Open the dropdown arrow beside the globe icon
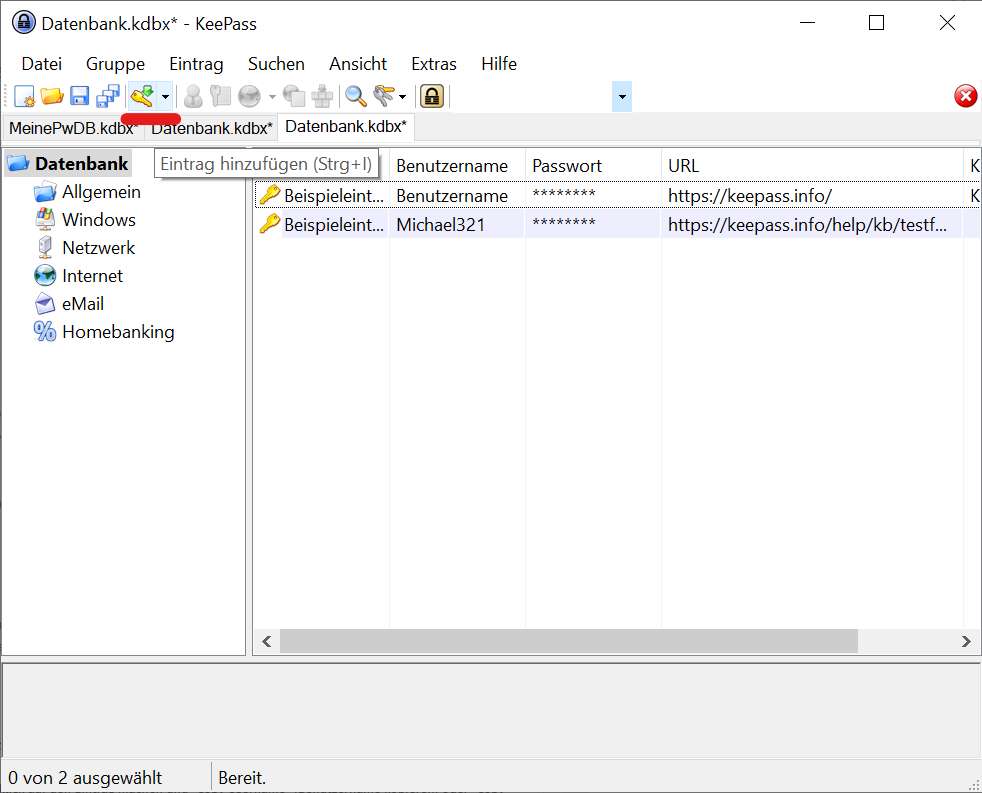Image resolution: width=982 pixels, height=793 pixels. 272,96
